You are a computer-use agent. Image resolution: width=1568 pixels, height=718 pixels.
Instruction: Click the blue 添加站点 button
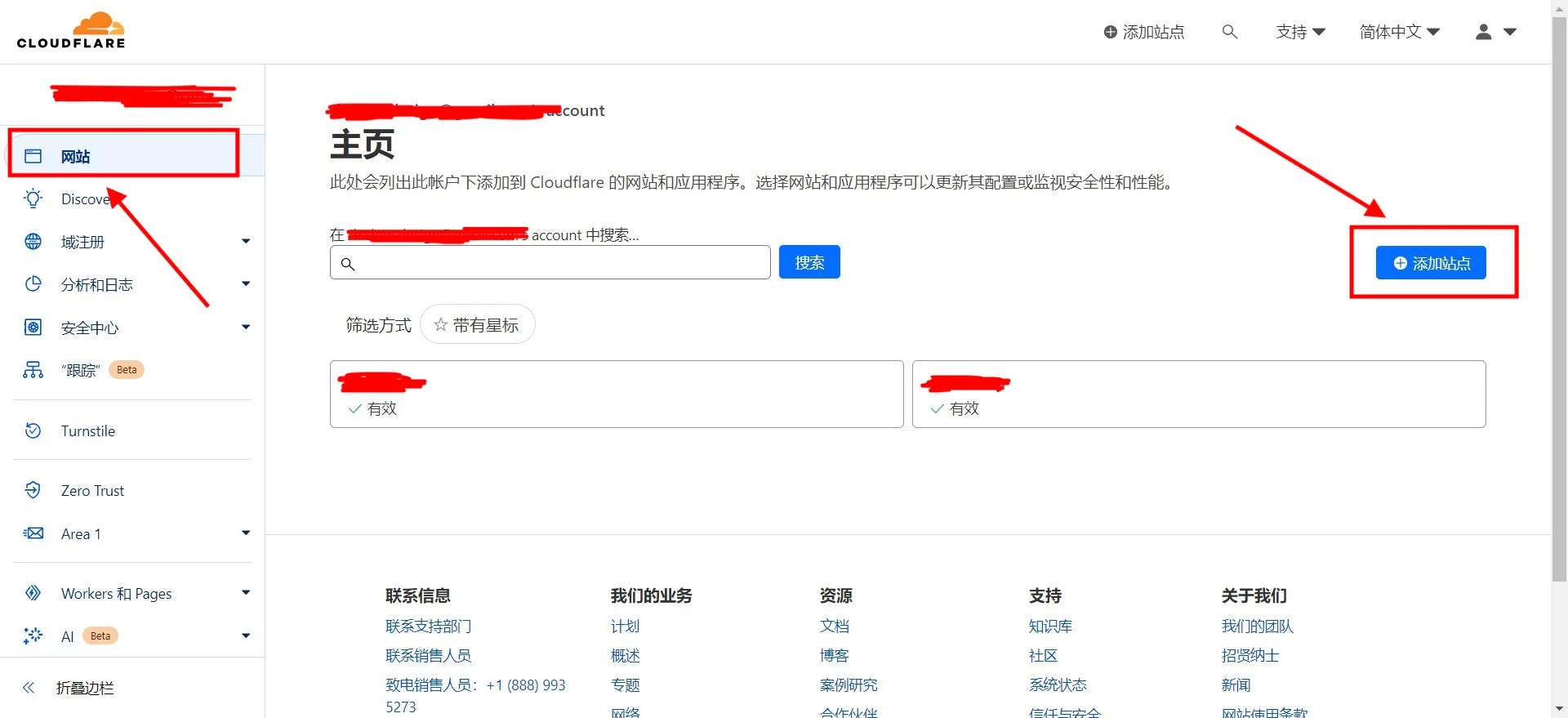[1431, 263]
